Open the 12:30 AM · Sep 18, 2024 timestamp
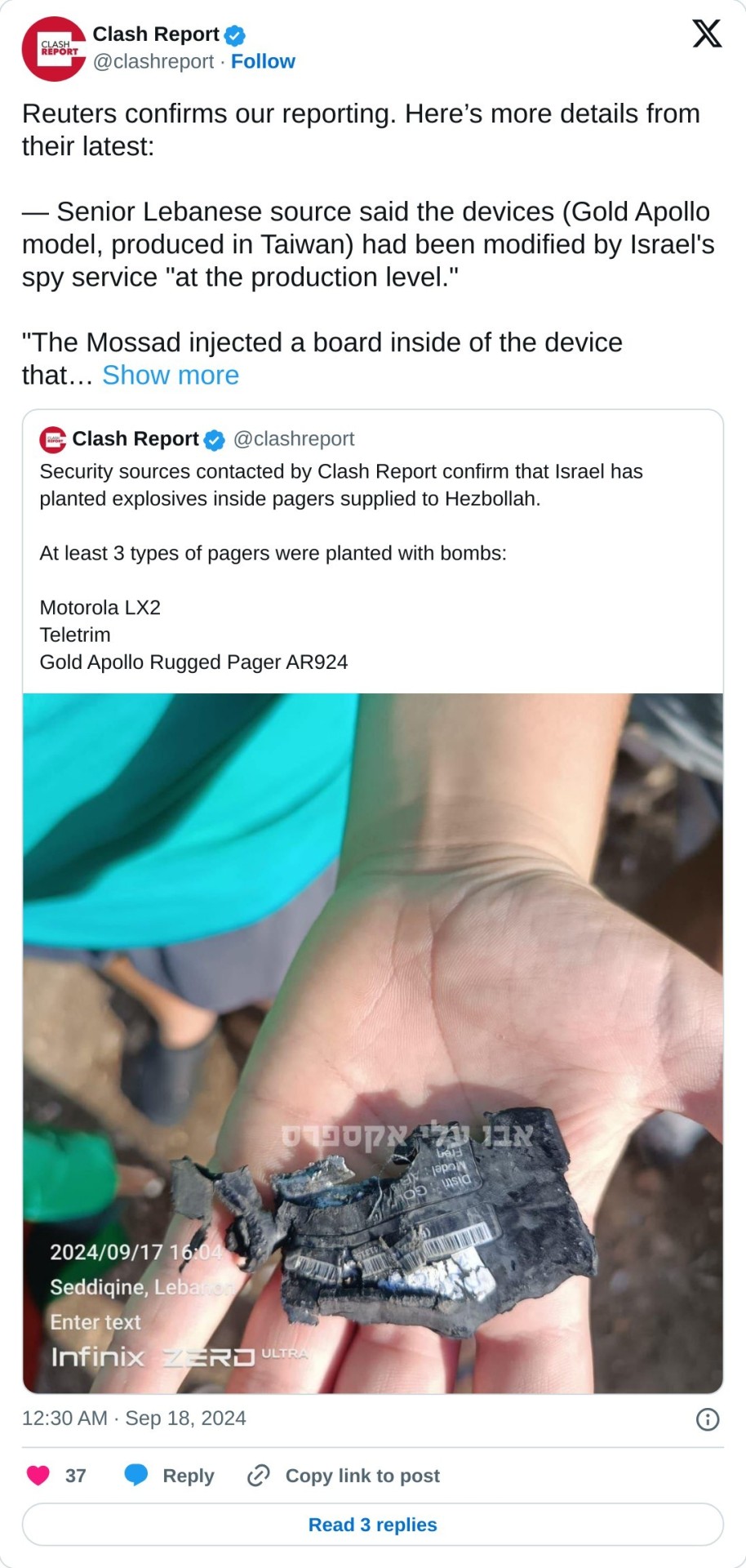746x1568 pixels. (134, 1418)
